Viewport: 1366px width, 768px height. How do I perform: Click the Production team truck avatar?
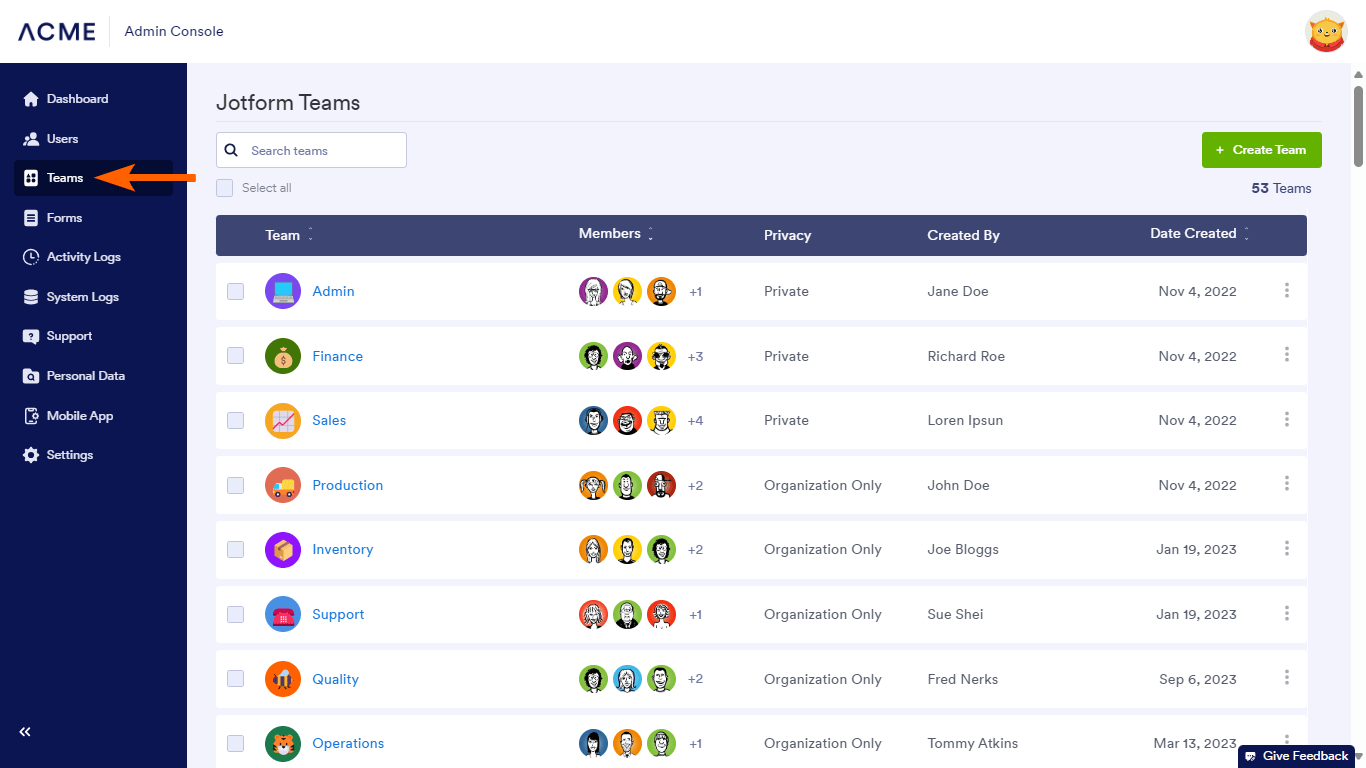tap(283, 485)
